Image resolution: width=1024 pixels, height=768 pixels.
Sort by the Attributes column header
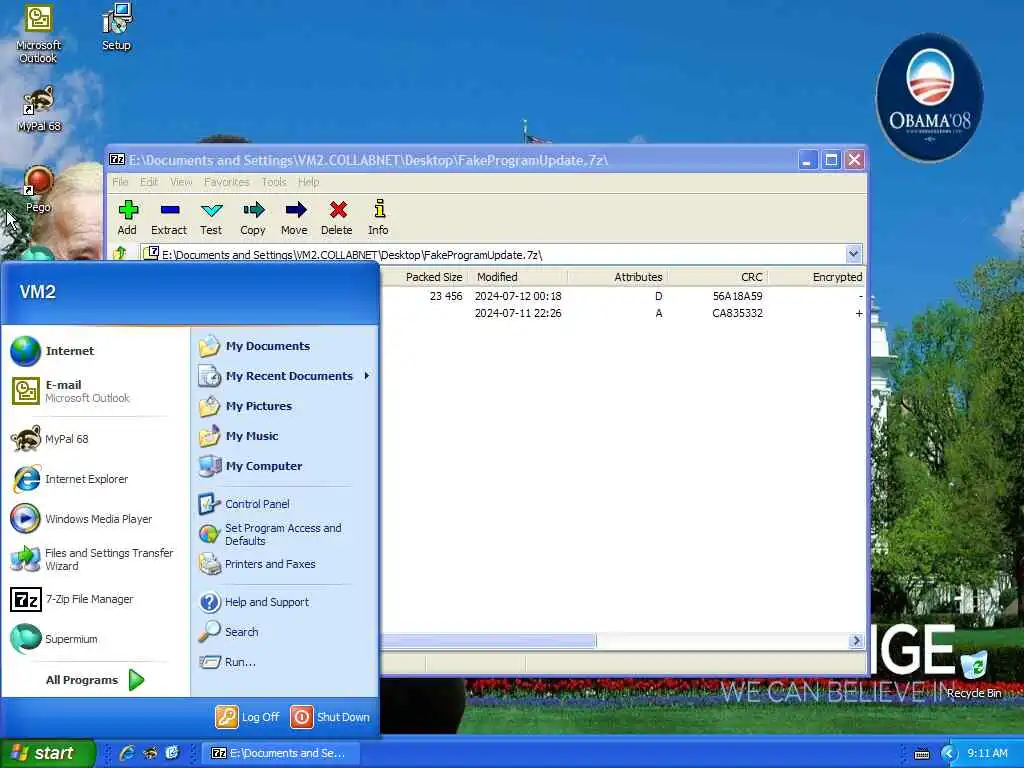point(618,277)
